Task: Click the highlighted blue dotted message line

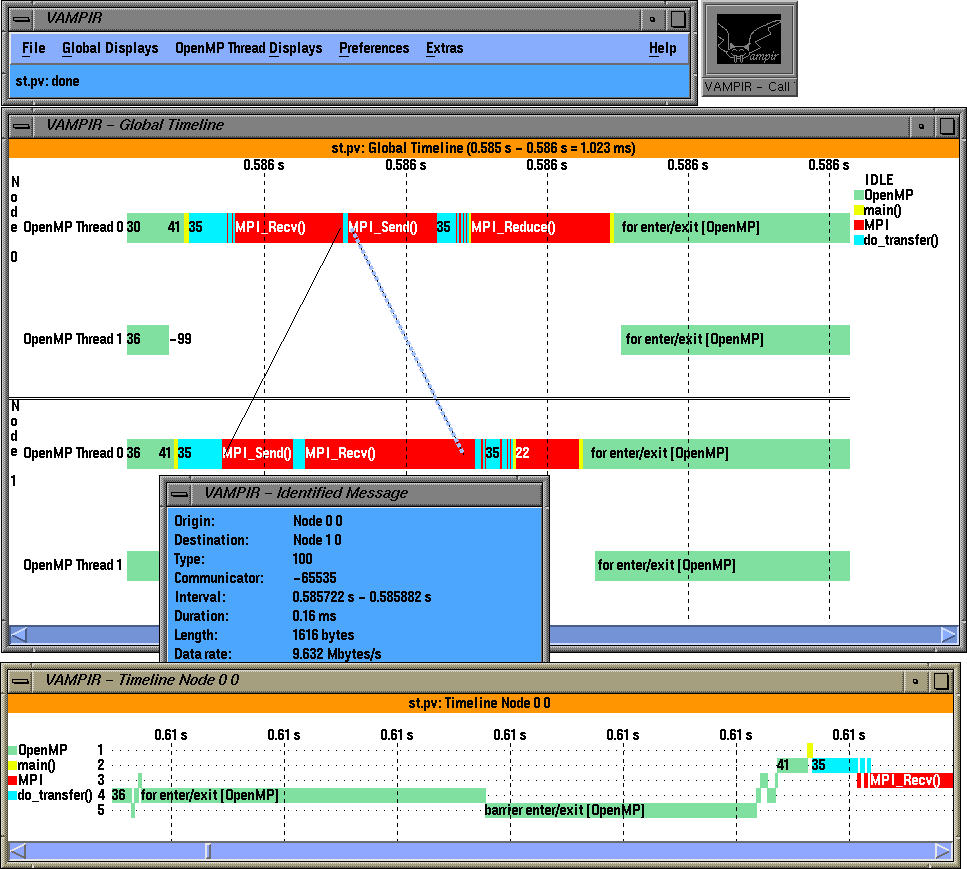Action: coord(408,342)
